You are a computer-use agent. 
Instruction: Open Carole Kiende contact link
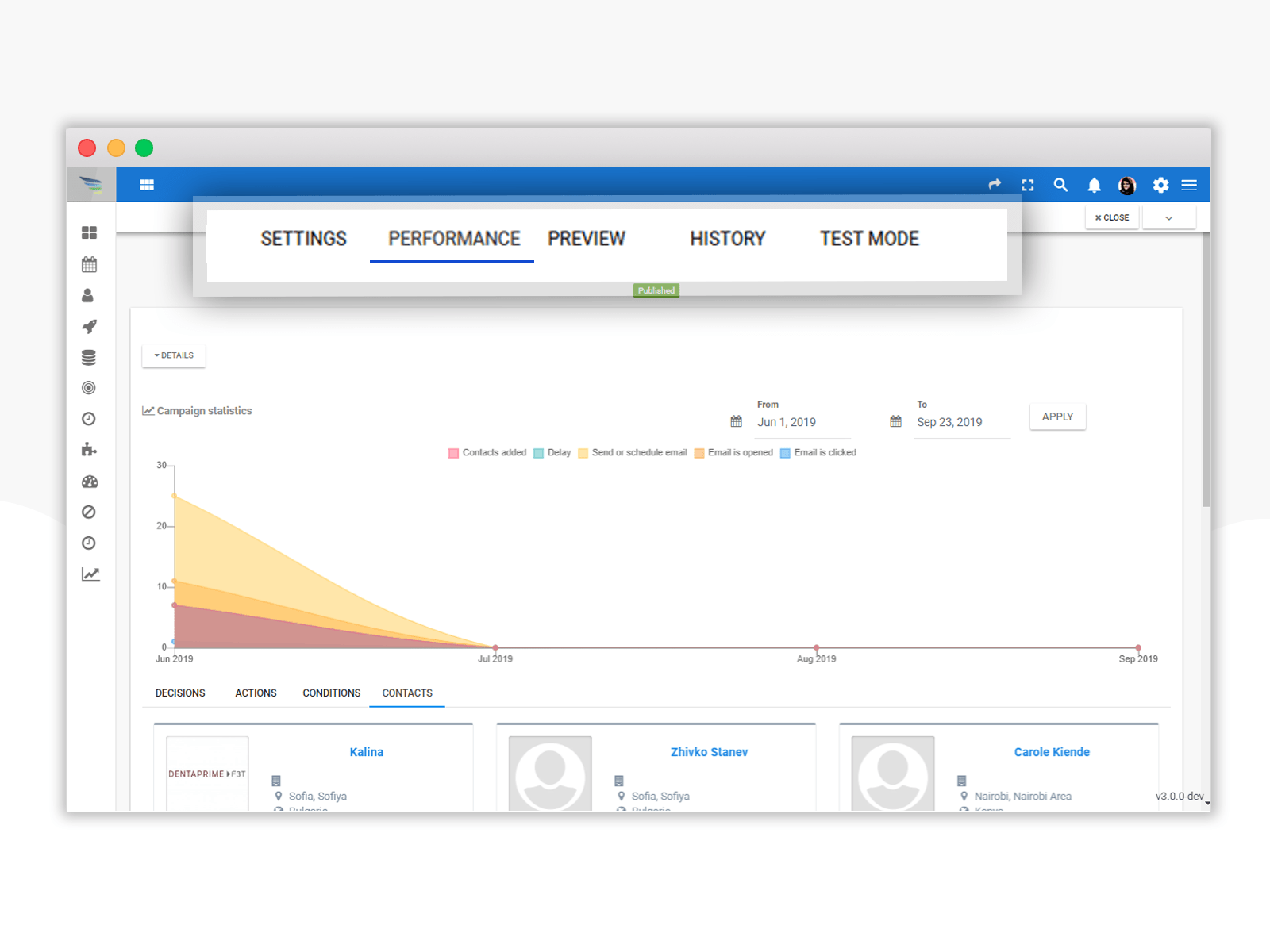[1052, 752]
